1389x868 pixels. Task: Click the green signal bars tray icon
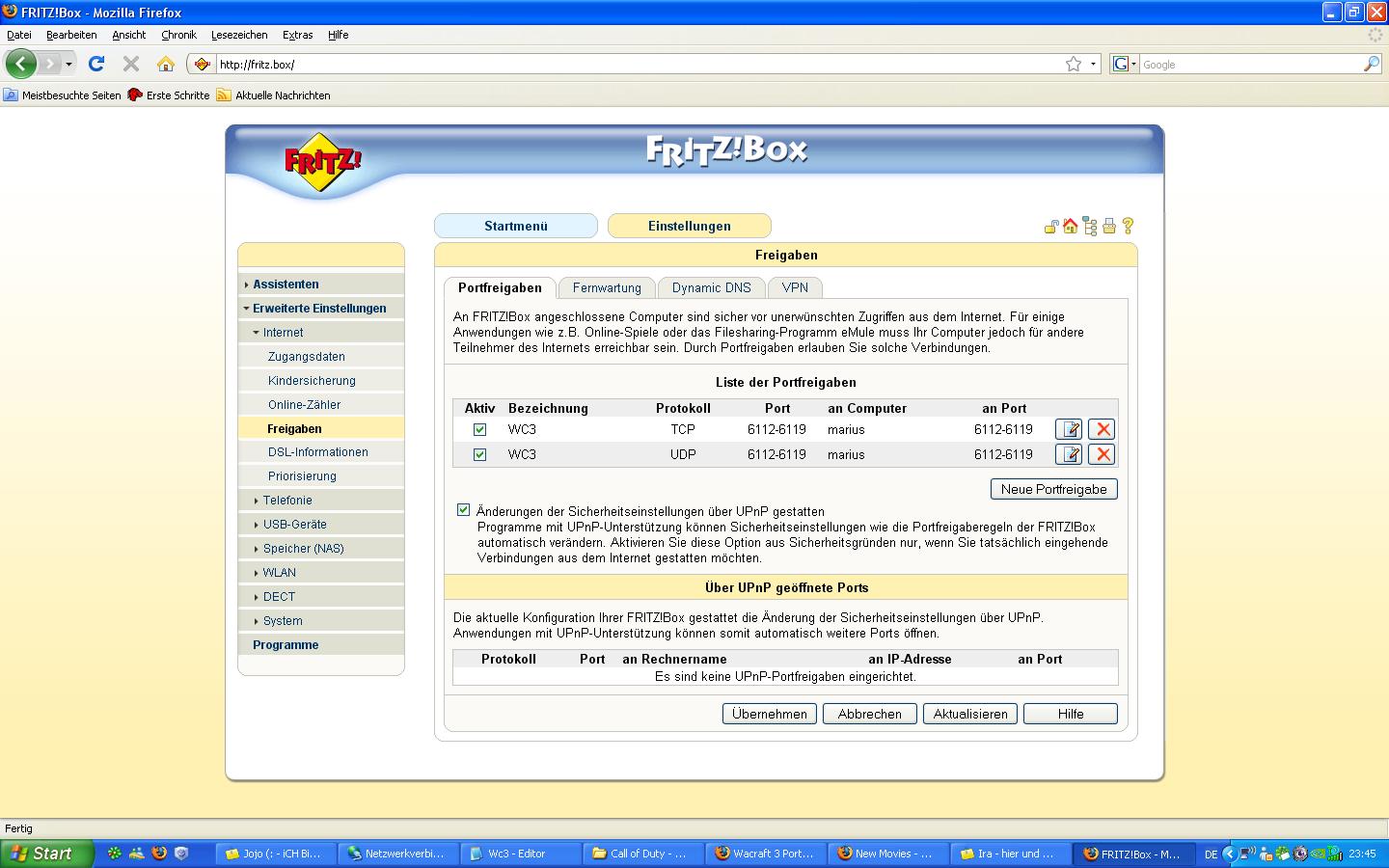coord(1335,854)
